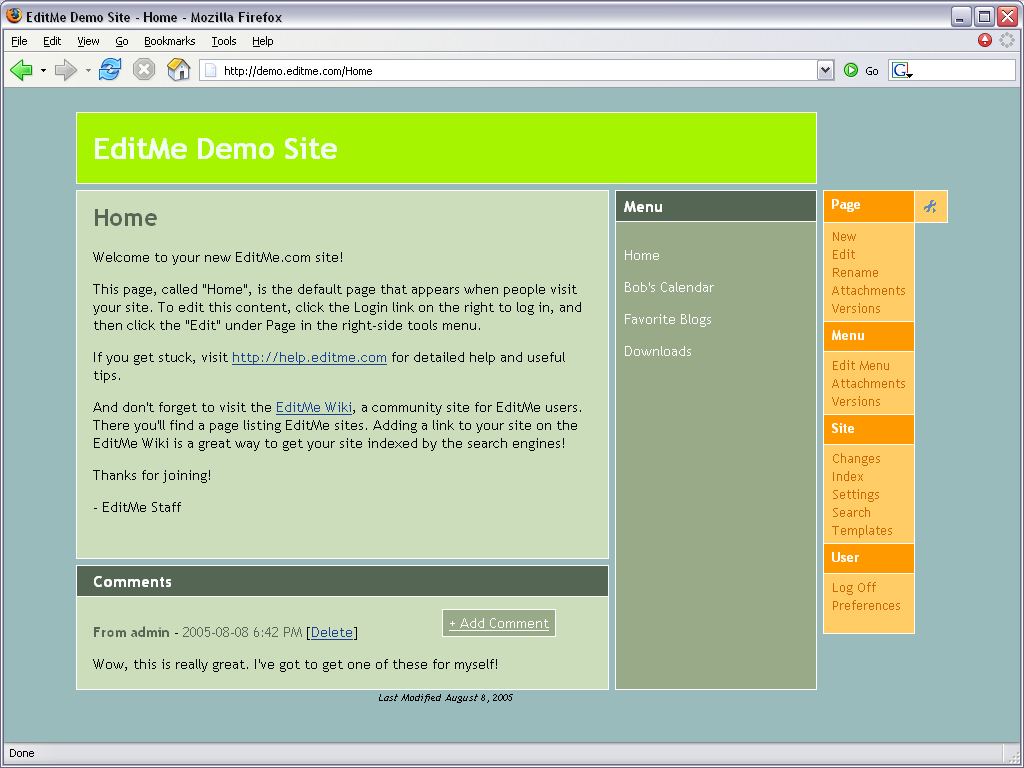Click the Firefox logo in title bar
The image size is (1024, 768).
(14, 15)
